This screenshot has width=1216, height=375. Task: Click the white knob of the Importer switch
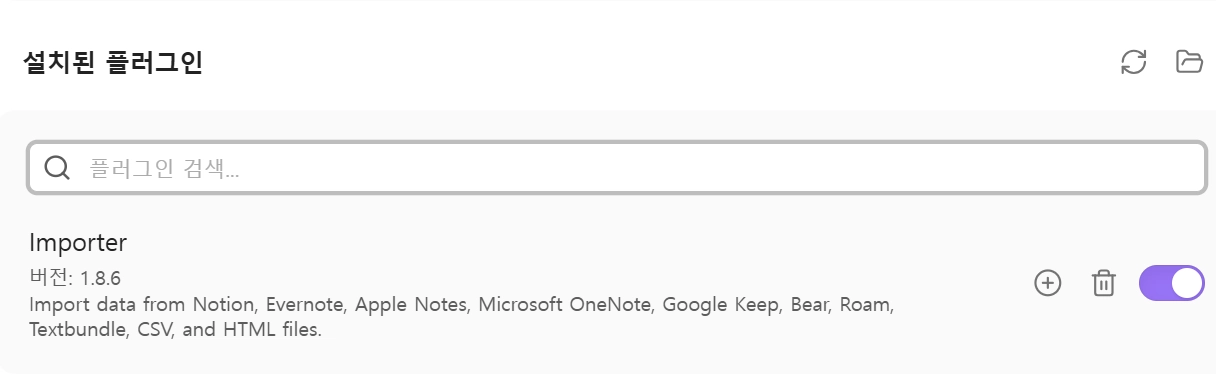[1187, 283]
